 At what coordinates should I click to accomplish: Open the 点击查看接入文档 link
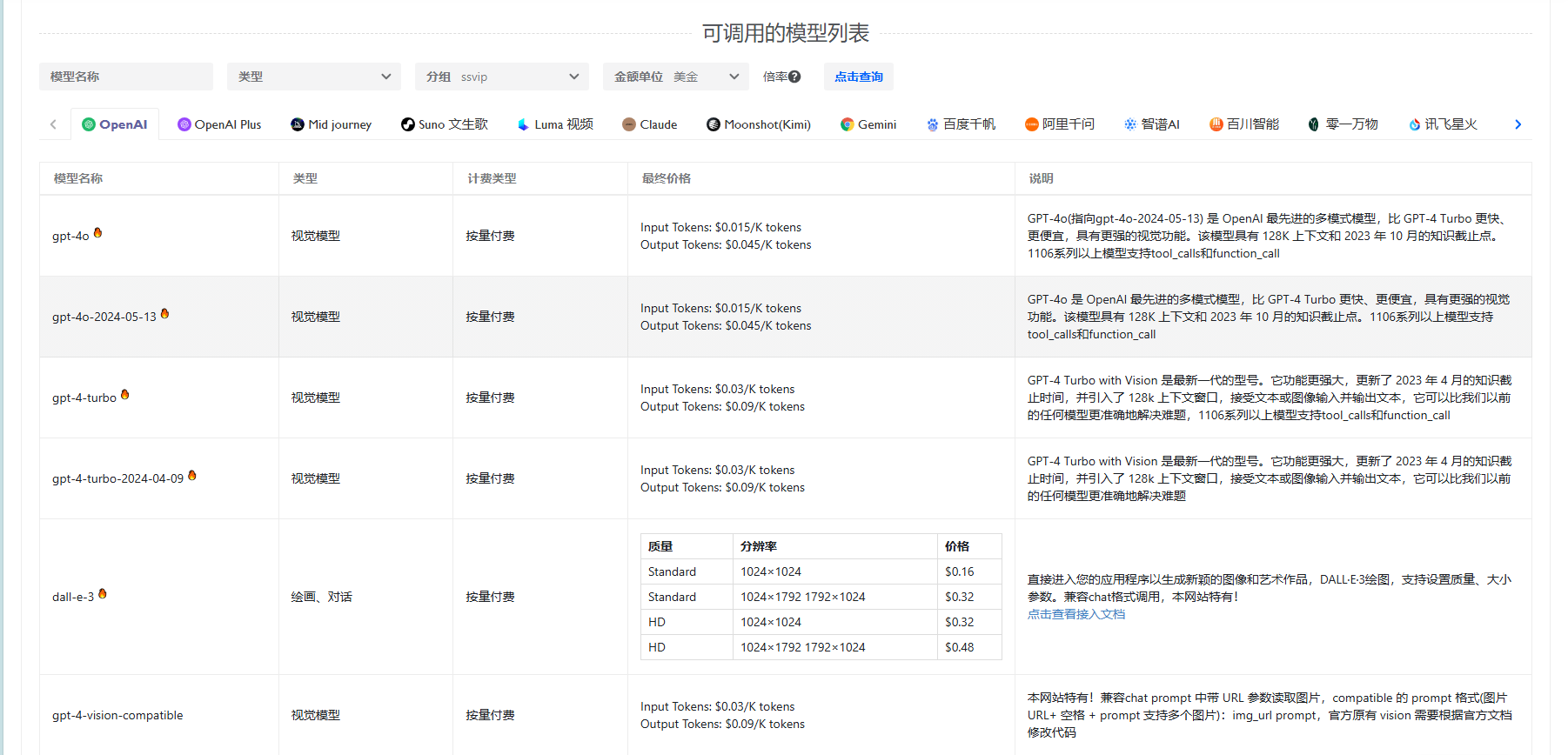(x=1076, y=614)
